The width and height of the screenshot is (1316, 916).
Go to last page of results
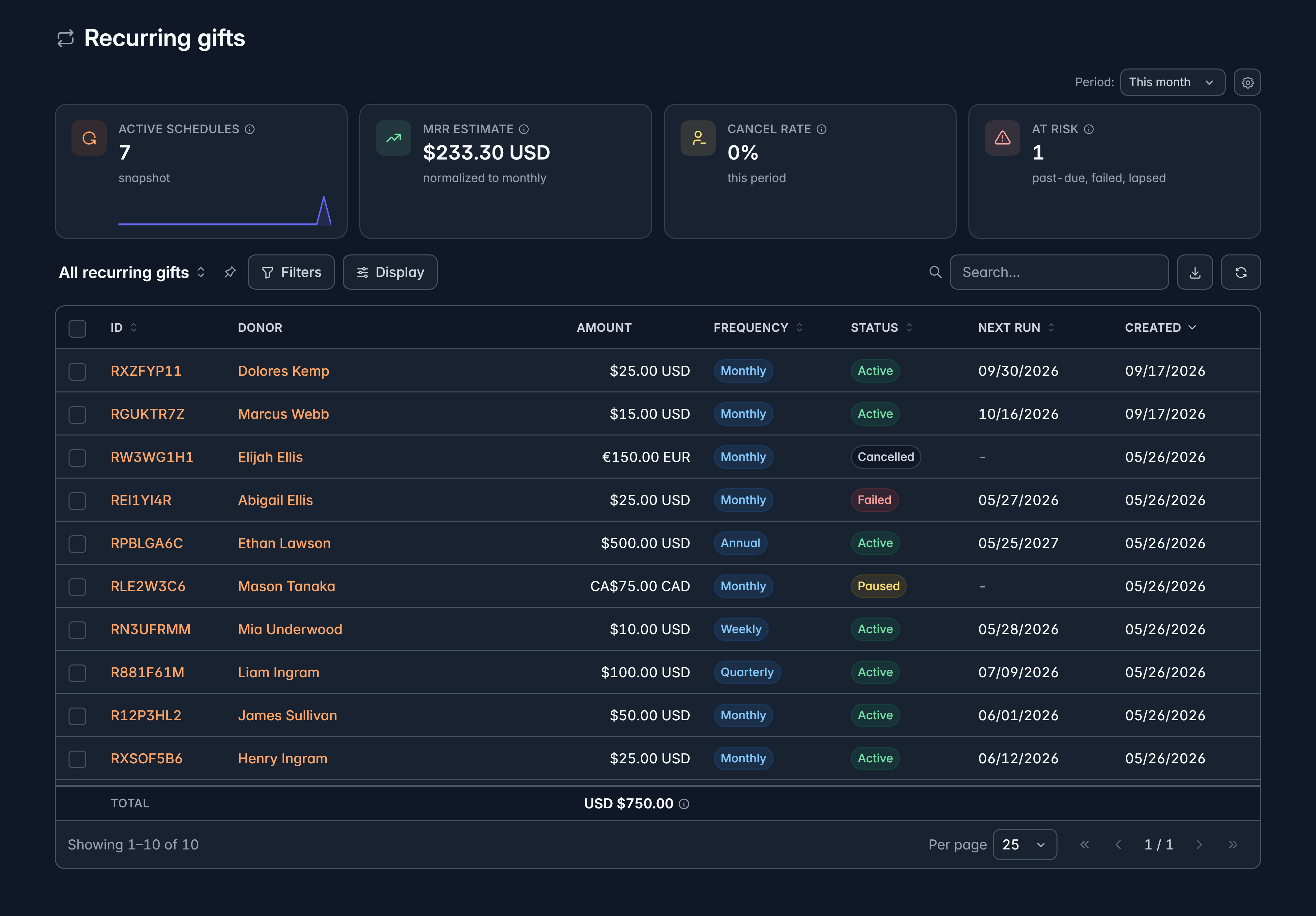tap(1233, 844)
